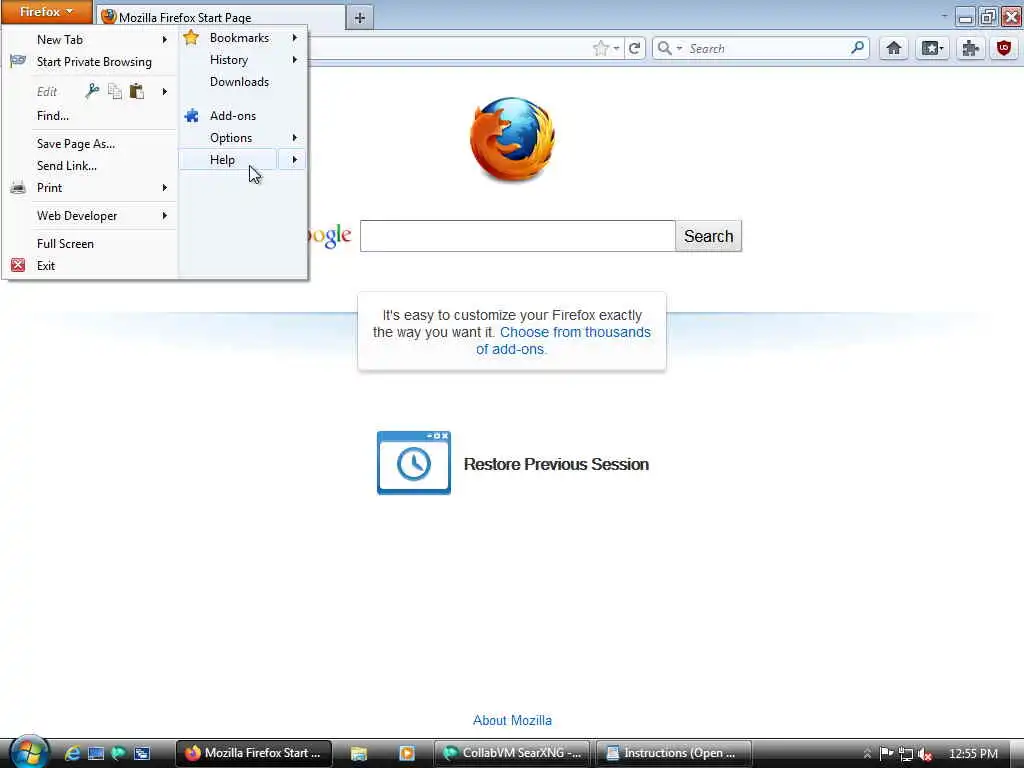Image resolution: width=1024 pixels, height=768 pixels.
Task: Click Restore Previous Session label
Action: point(556,464)
